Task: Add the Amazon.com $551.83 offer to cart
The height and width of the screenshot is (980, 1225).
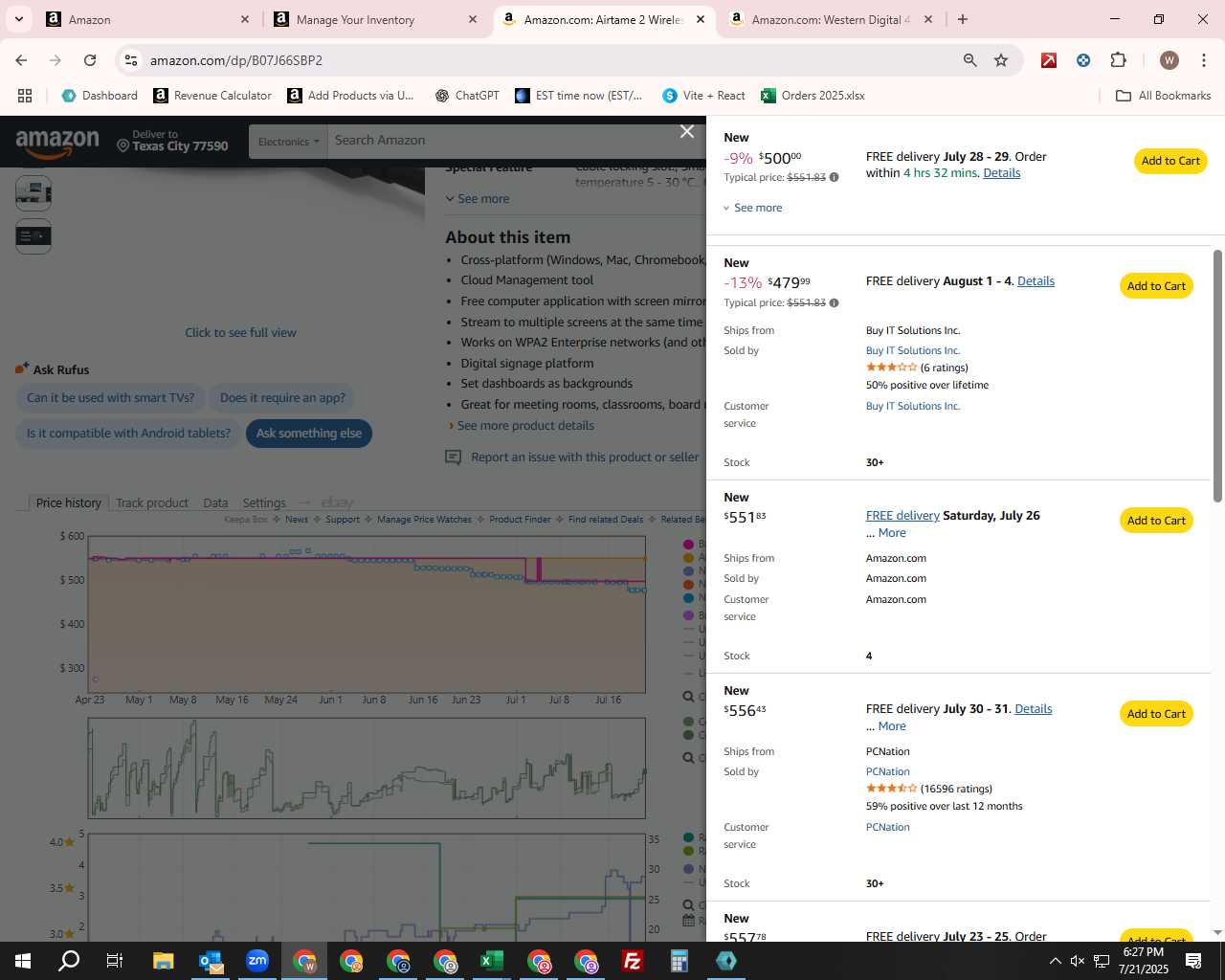Action: point(1156,521)
